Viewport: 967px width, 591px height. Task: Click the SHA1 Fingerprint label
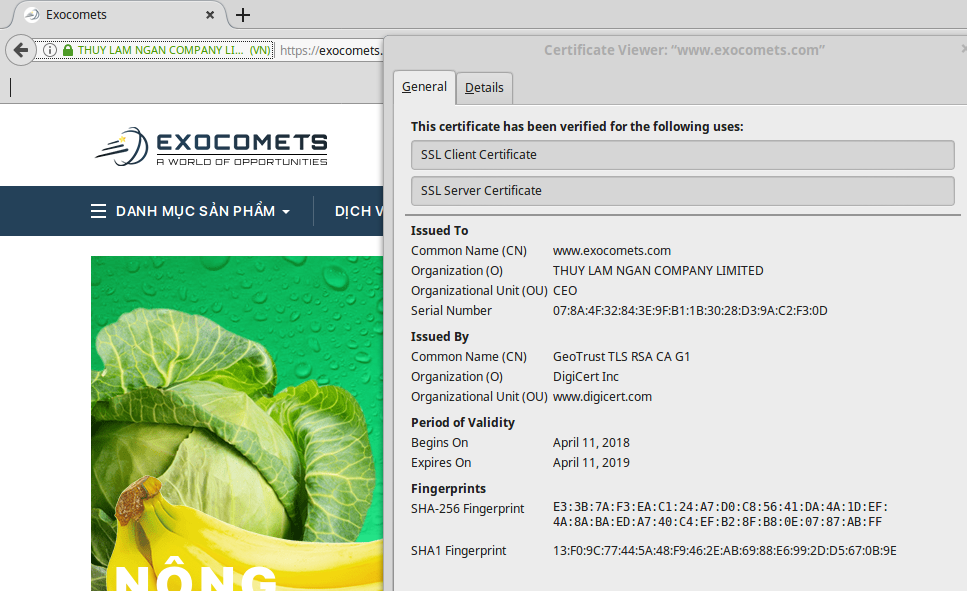pos(458,550)
